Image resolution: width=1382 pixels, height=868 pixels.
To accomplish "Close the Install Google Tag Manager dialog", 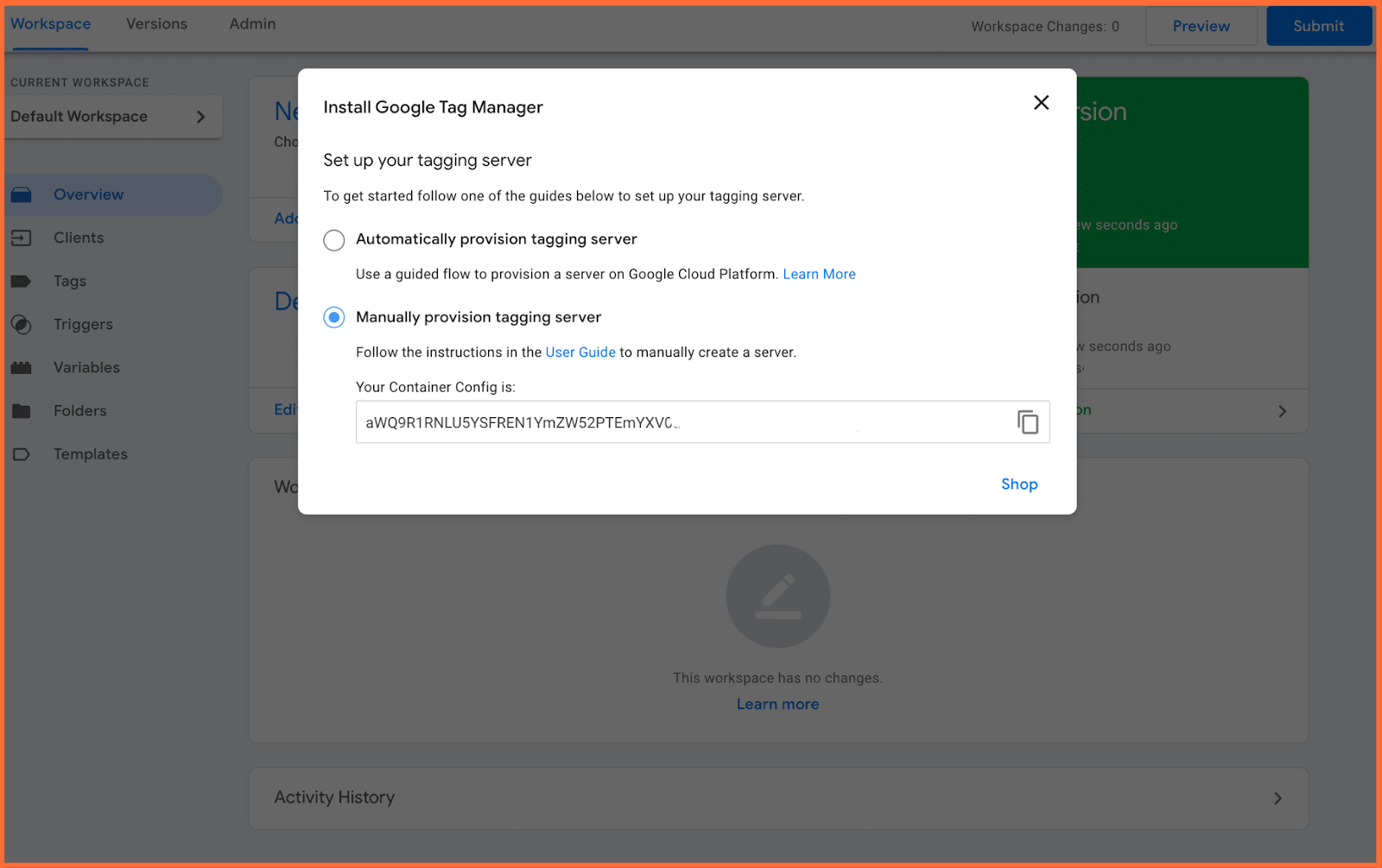I will pyautogui.click(x=1041, y=102).
